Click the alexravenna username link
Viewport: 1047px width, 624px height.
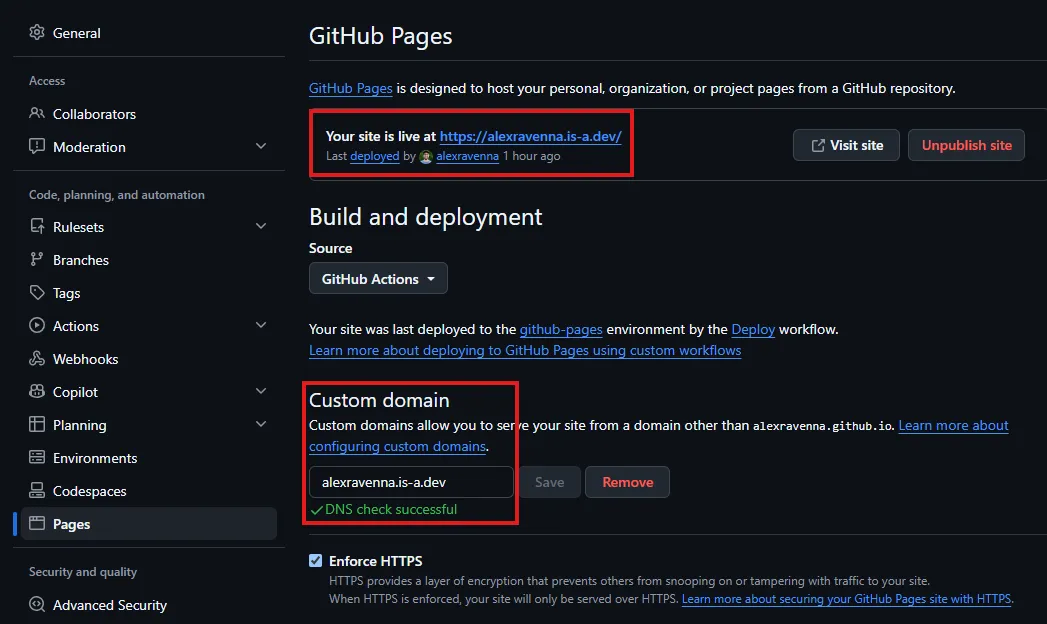pyautogui.click(x=467, y=156)
